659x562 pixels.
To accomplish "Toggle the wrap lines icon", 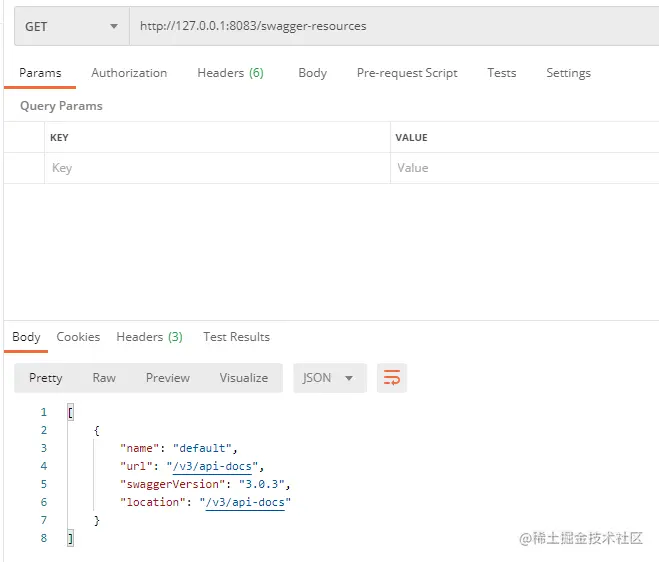I will (392, 378).
